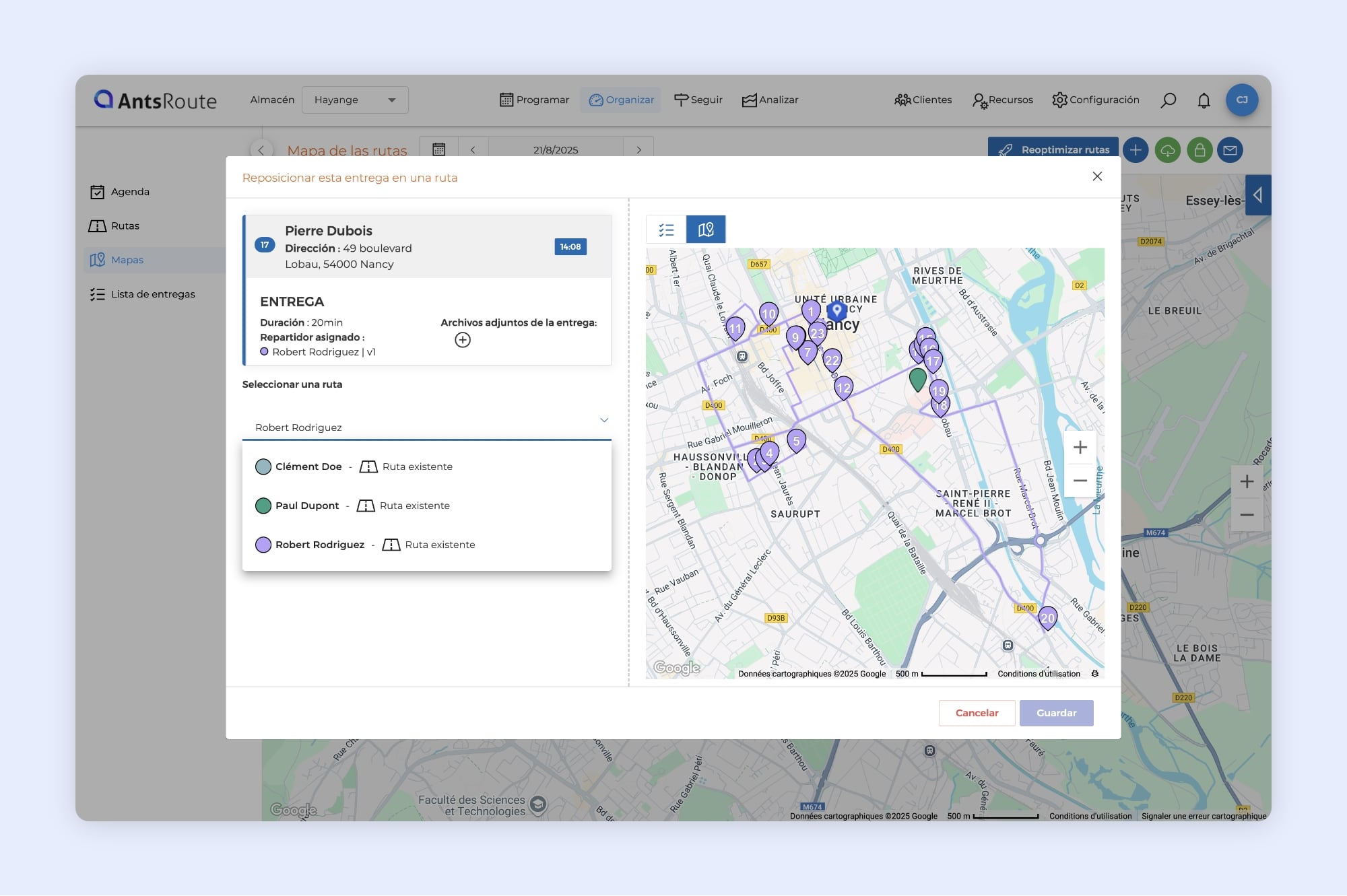The image size is (1347, 896).
Task: Click the green cloud download icon
Action: click(1168, 150)
